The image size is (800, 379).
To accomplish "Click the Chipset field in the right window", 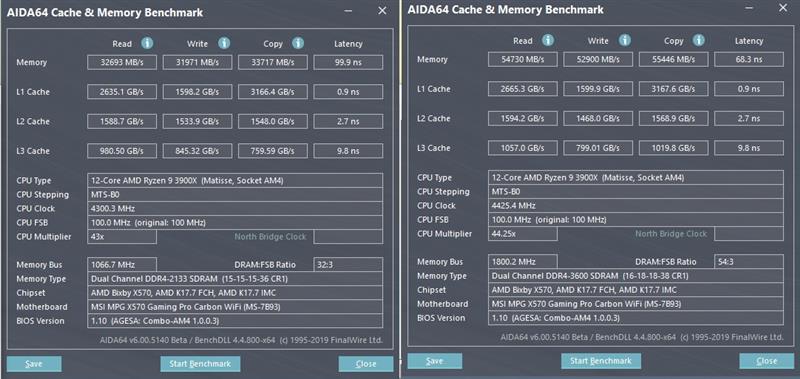I will 636,290.
